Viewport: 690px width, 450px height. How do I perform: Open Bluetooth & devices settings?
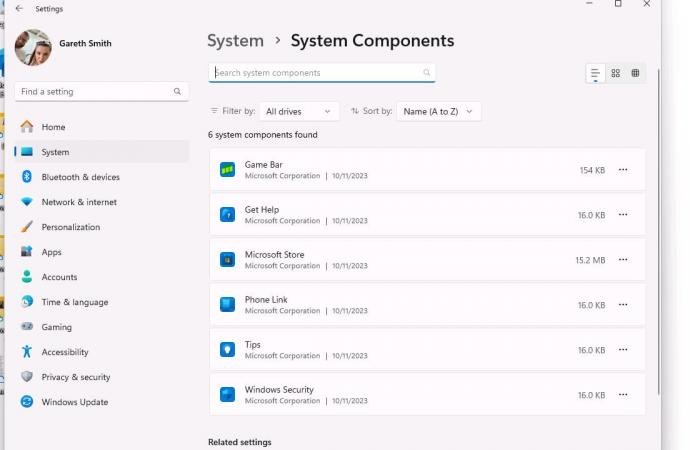click(x=80, y=177)
